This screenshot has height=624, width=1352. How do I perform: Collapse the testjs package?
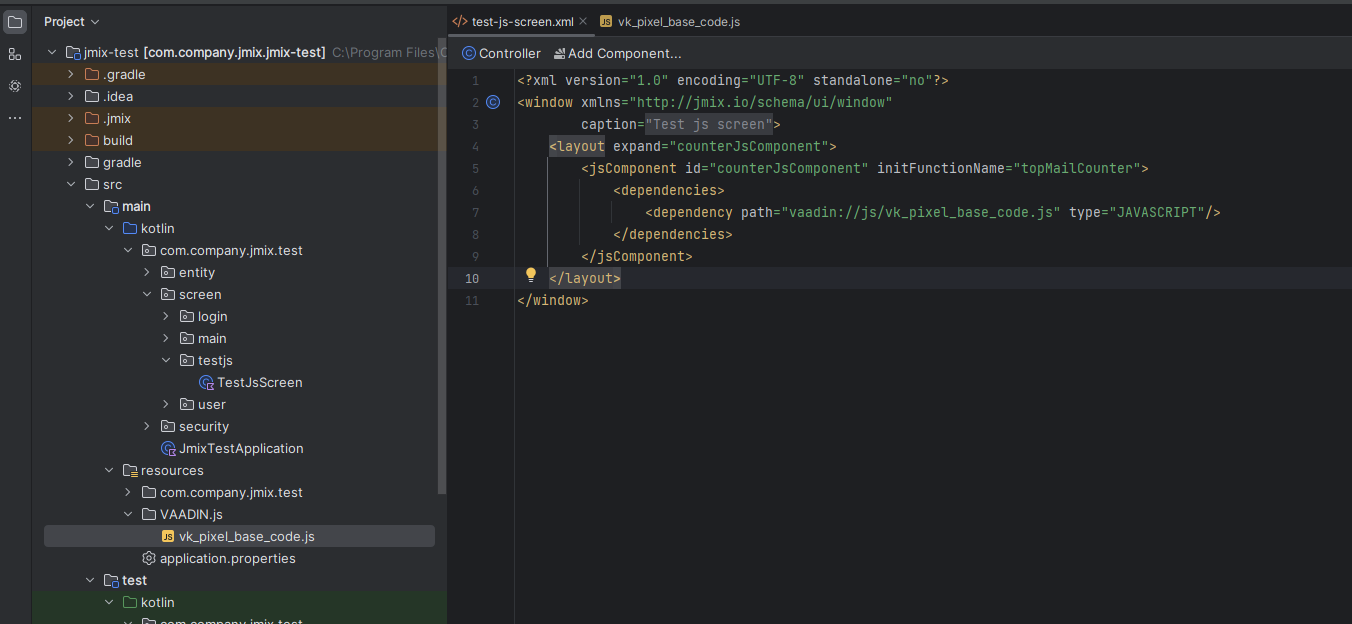(x=166, y=360)
